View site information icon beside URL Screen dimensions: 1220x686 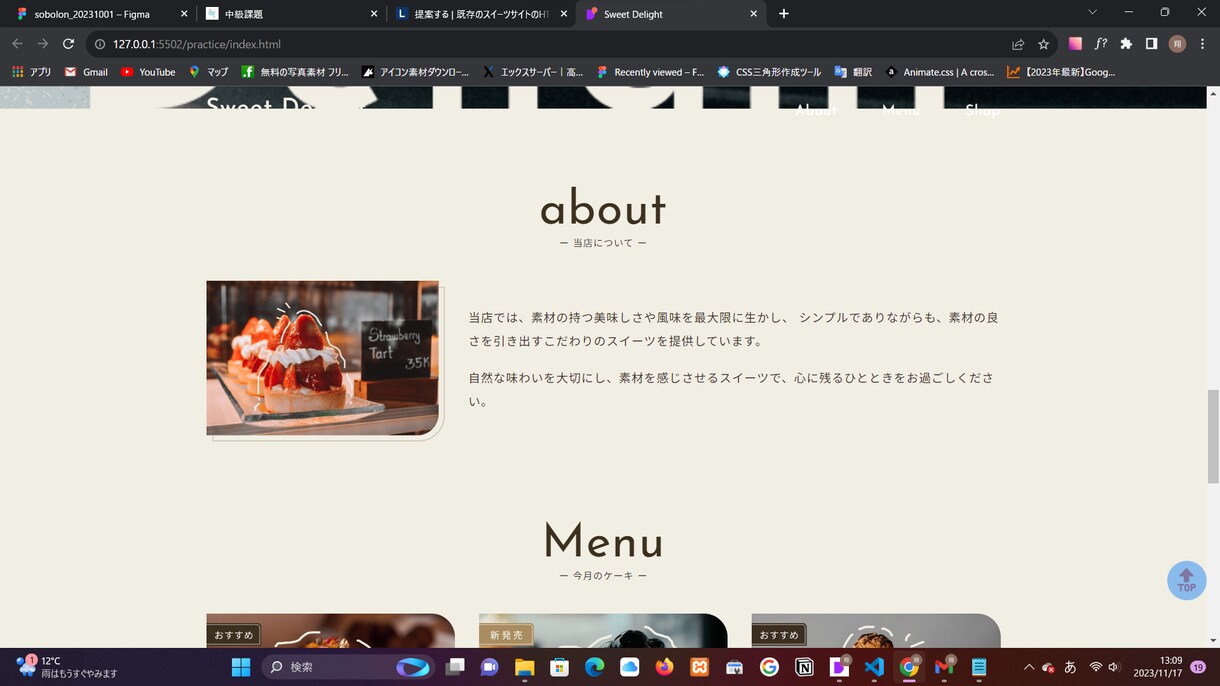(x=99, y=44)
